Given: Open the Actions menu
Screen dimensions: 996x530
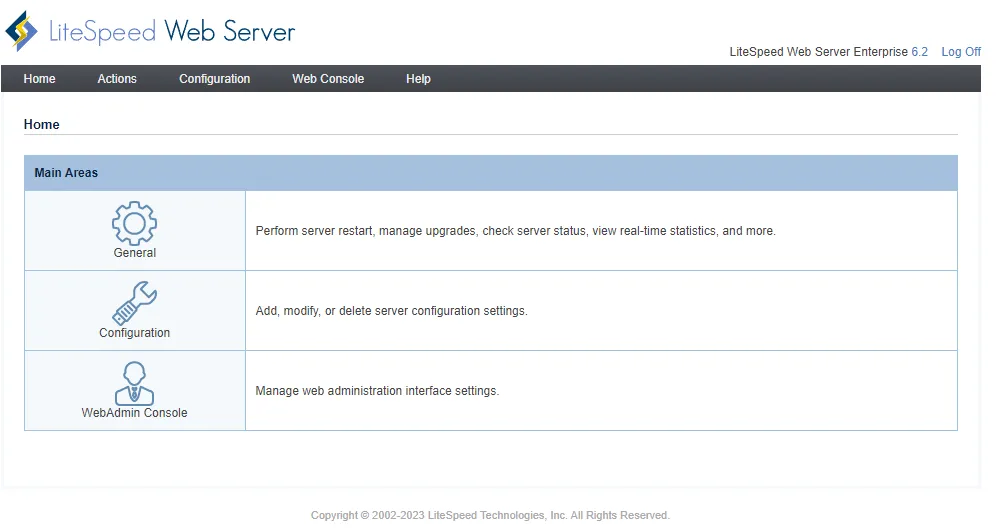Looking at the screenshot, I should pyautogui.click(x=117, y=79).
